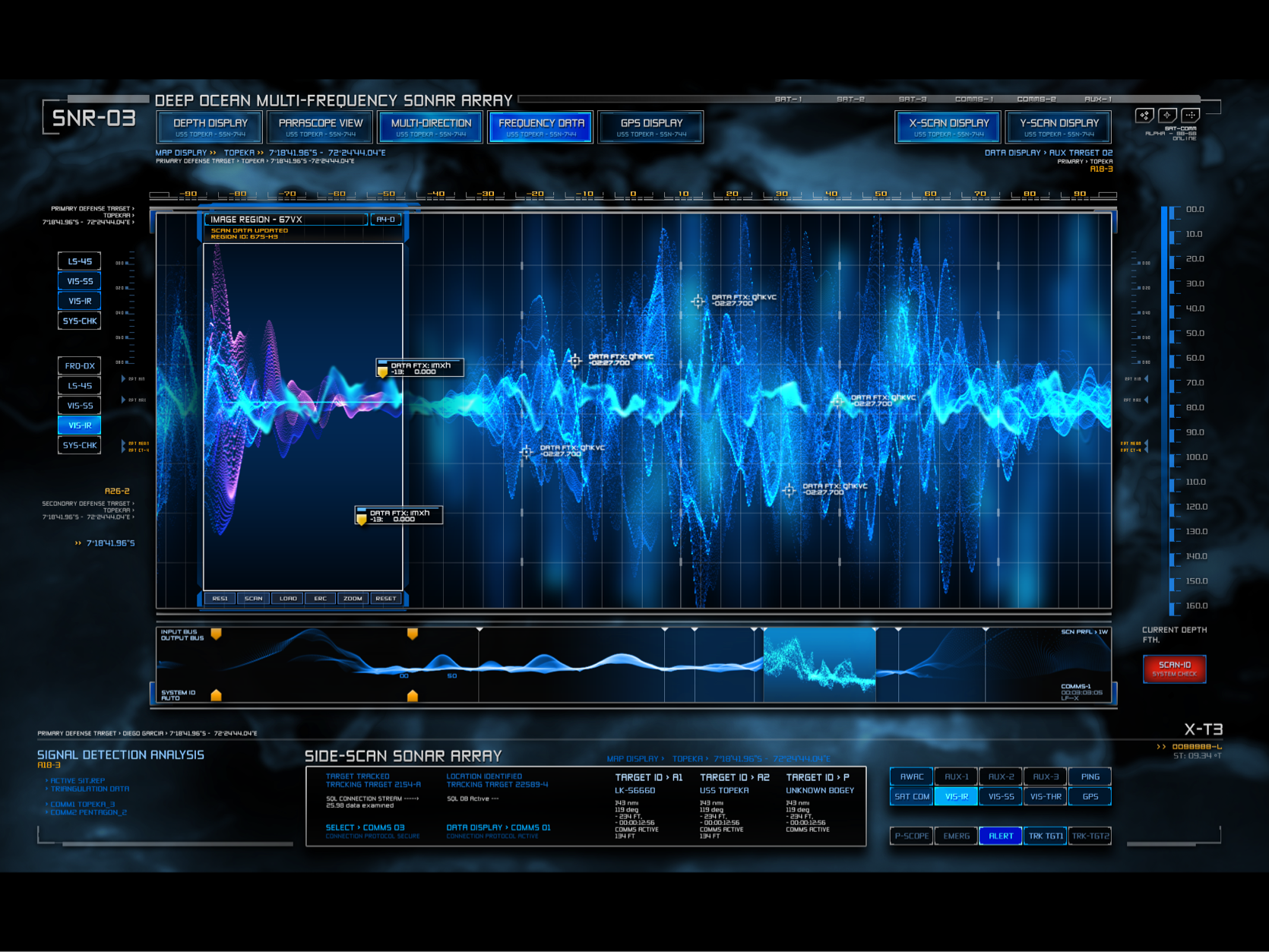1269x952 pixels.
Task: Select AUX-1 in the top bar
Action: (1098, 99)
